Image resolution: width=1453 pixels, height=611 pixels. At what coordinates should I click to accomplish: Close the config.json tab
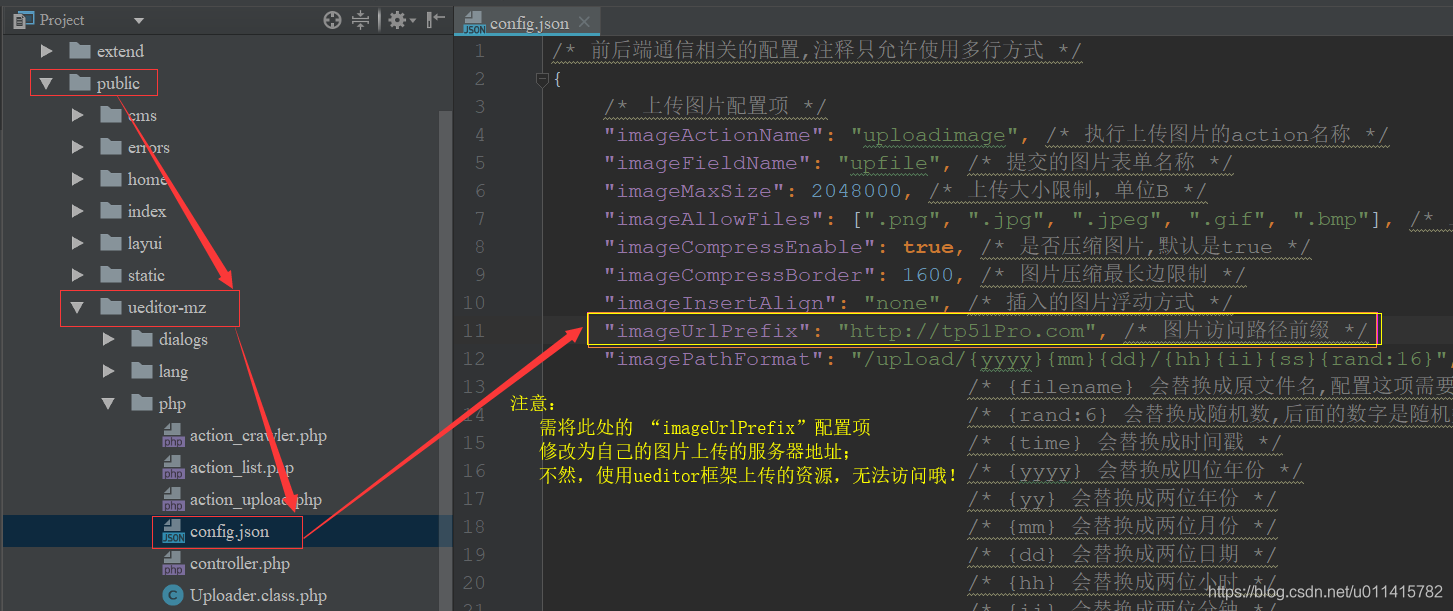[x=586, y=19]
